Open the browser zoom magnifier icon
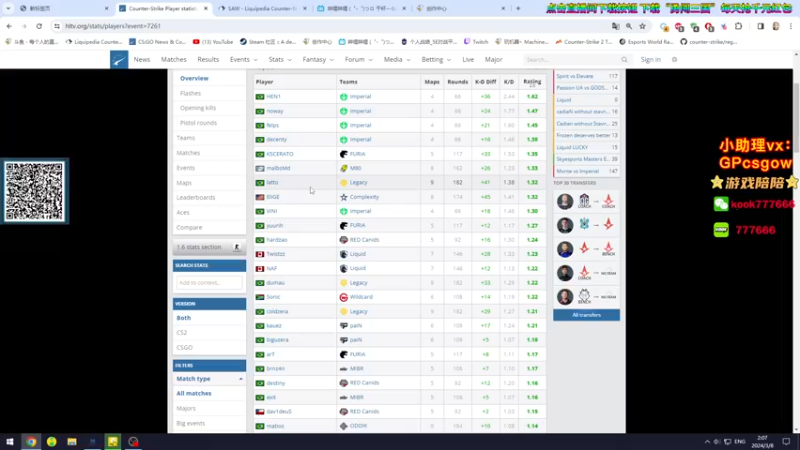This screenshot has width=800, height=450. click(629, 26)
